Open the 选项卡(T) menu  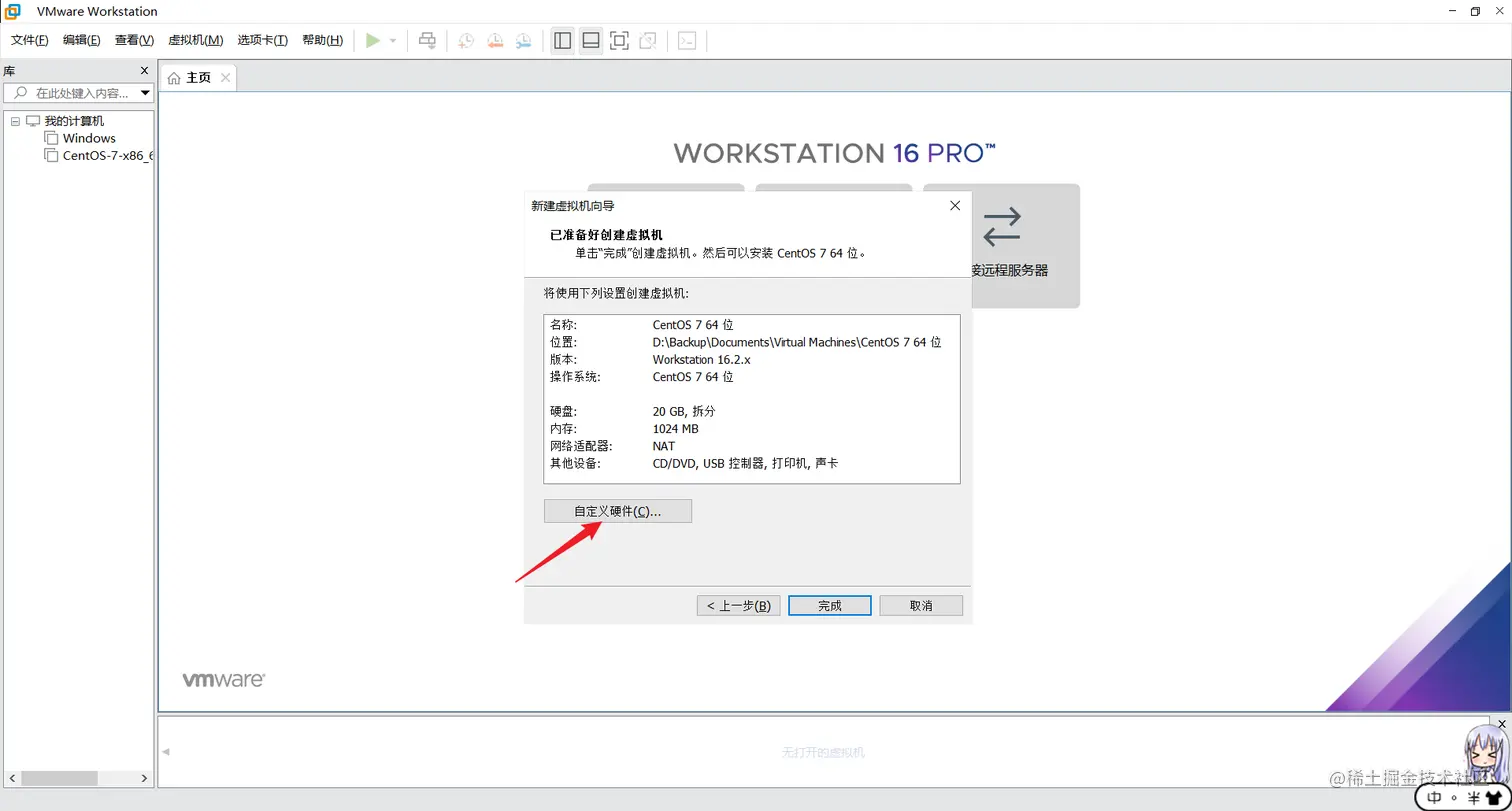click(x=263, y=40)
